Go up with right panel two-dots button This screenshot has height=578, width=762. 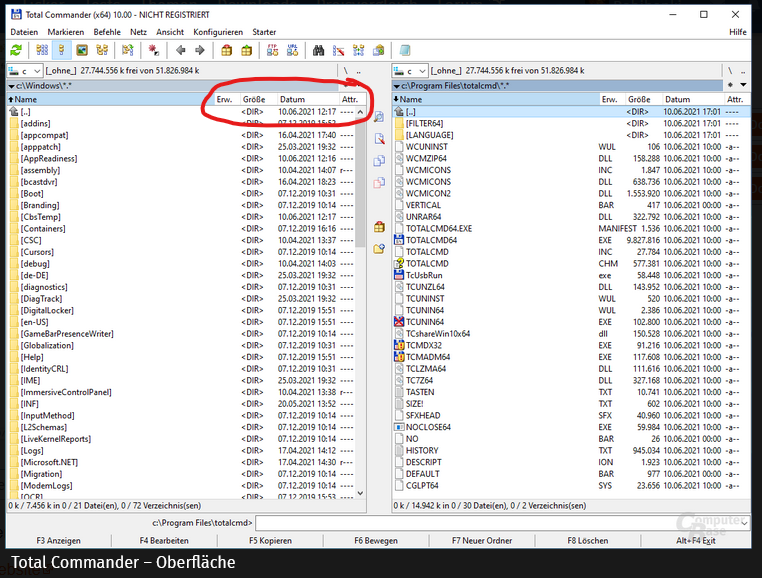pos(743,71)
